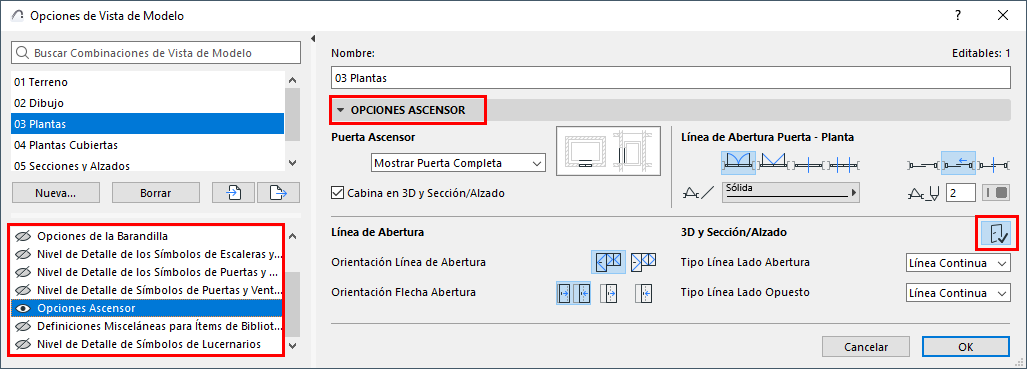Select triangular door opening line symbol

point(773,162)
